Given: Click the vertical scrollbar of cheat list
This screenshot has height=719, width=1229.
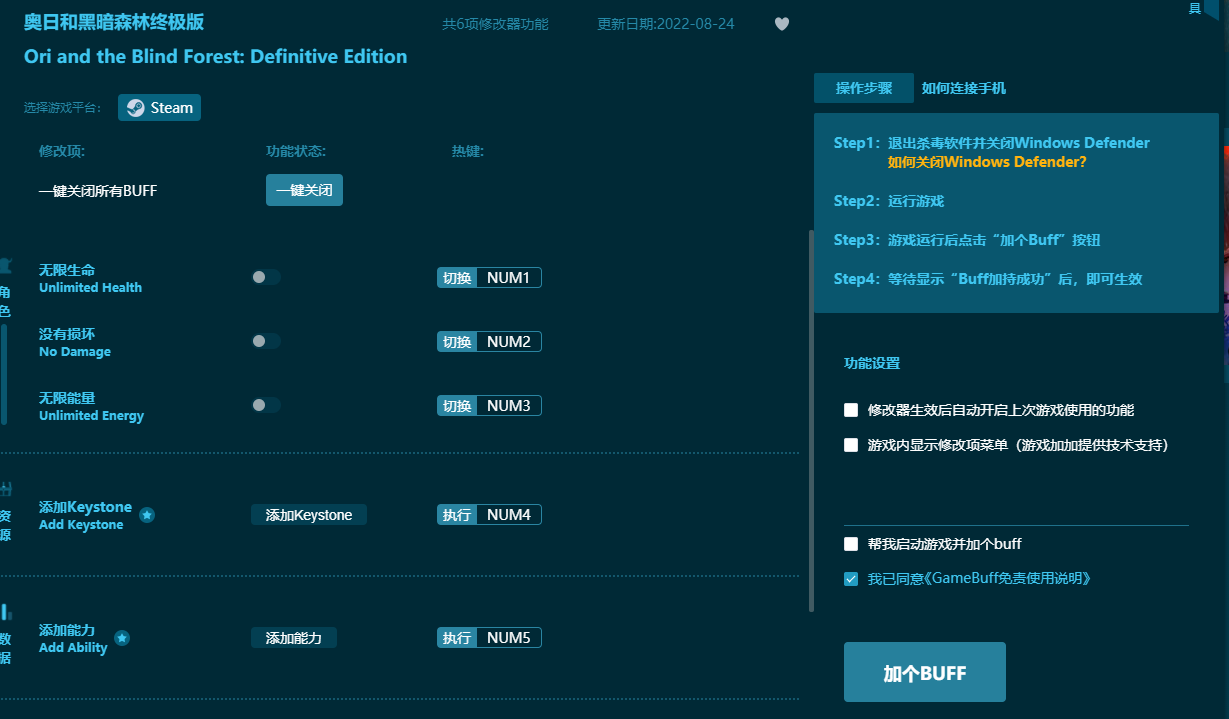Looking at the screenshot, I should click(811, 420).
